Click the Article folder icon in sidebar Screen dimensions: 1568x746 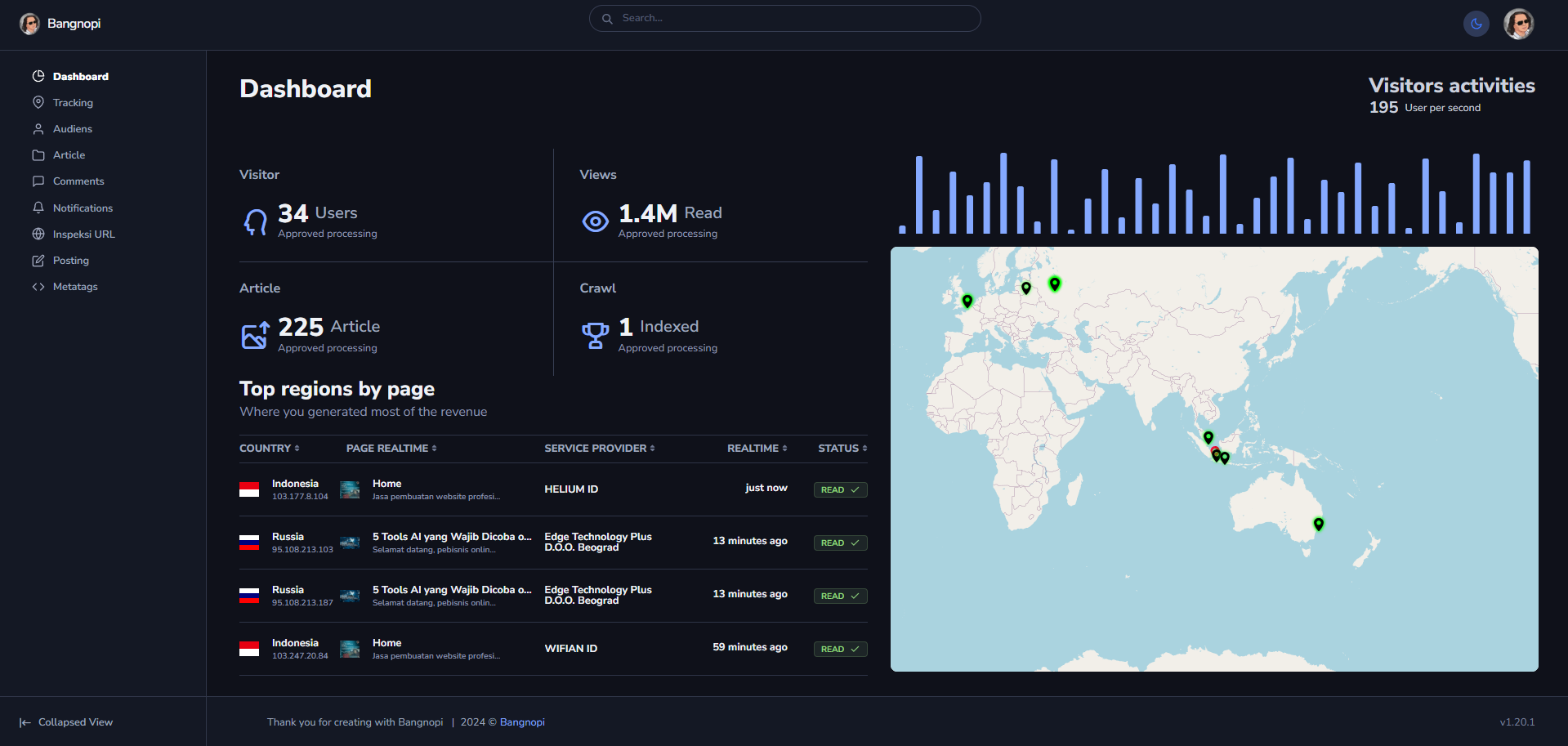click(x=38, y=155)
